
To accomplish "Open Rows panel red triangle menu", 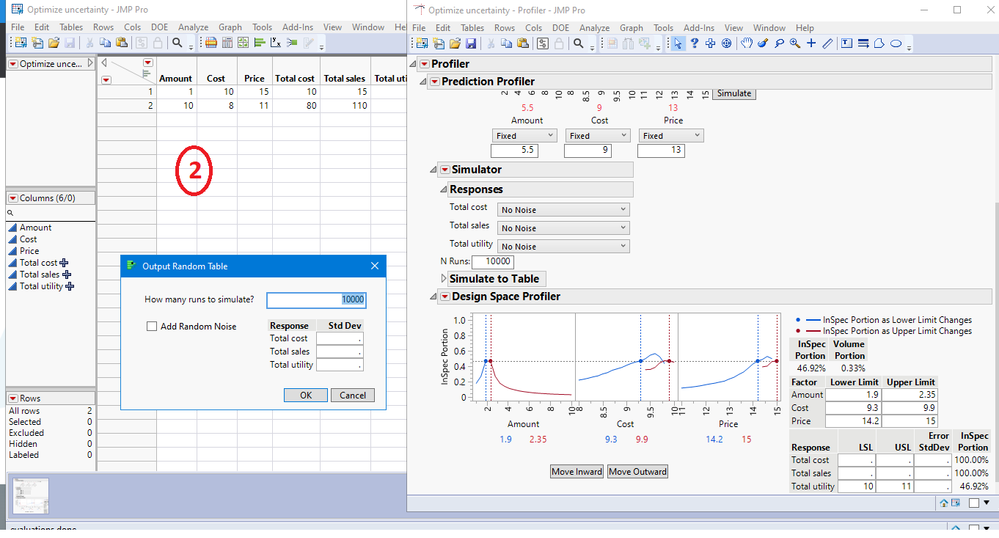I will click(x=13, y=398).
